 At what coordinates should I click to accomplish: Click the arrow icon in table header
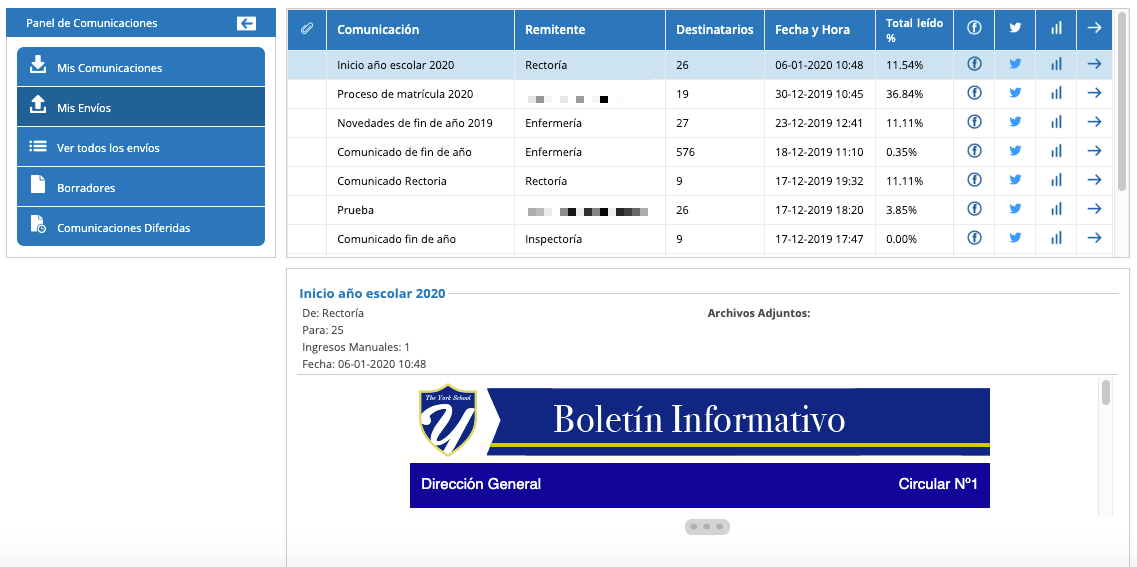pos(1095,28)
